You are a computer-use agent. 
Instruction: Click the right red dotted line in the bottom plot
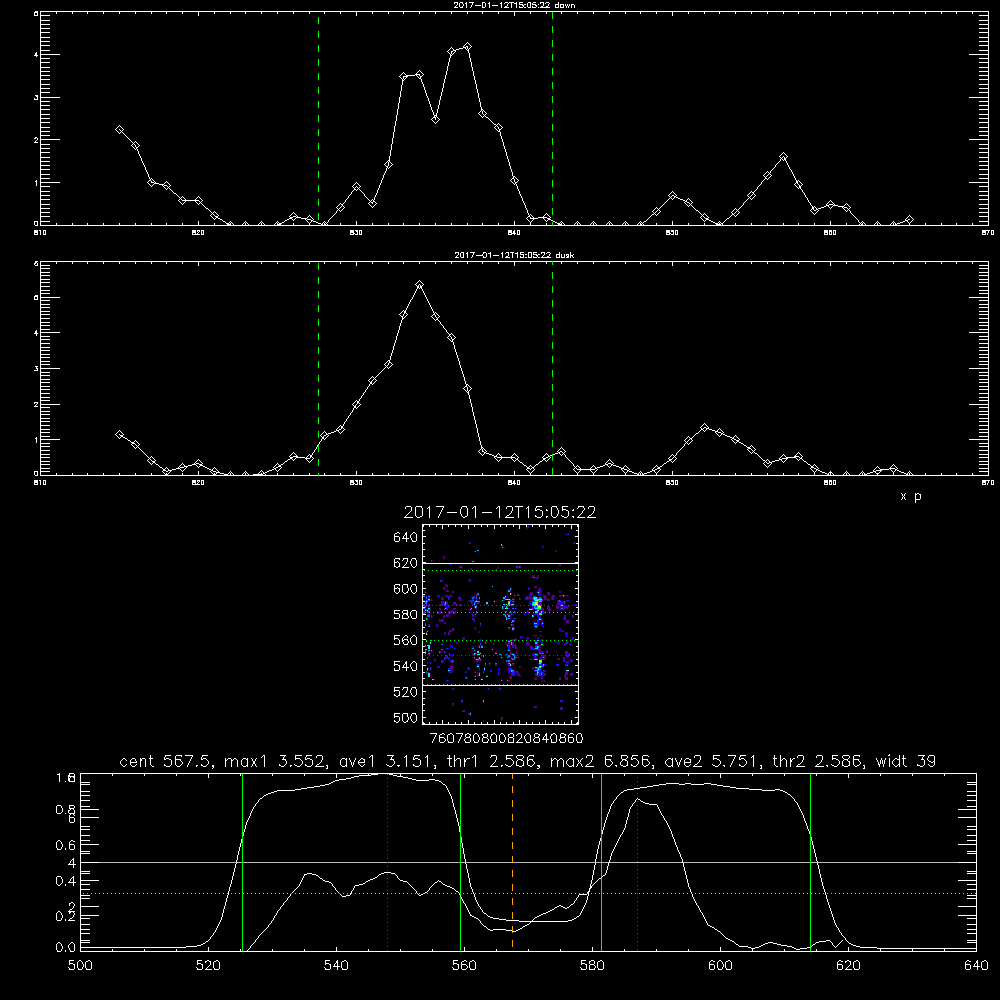pyautogui.click(x=637, y=861)
